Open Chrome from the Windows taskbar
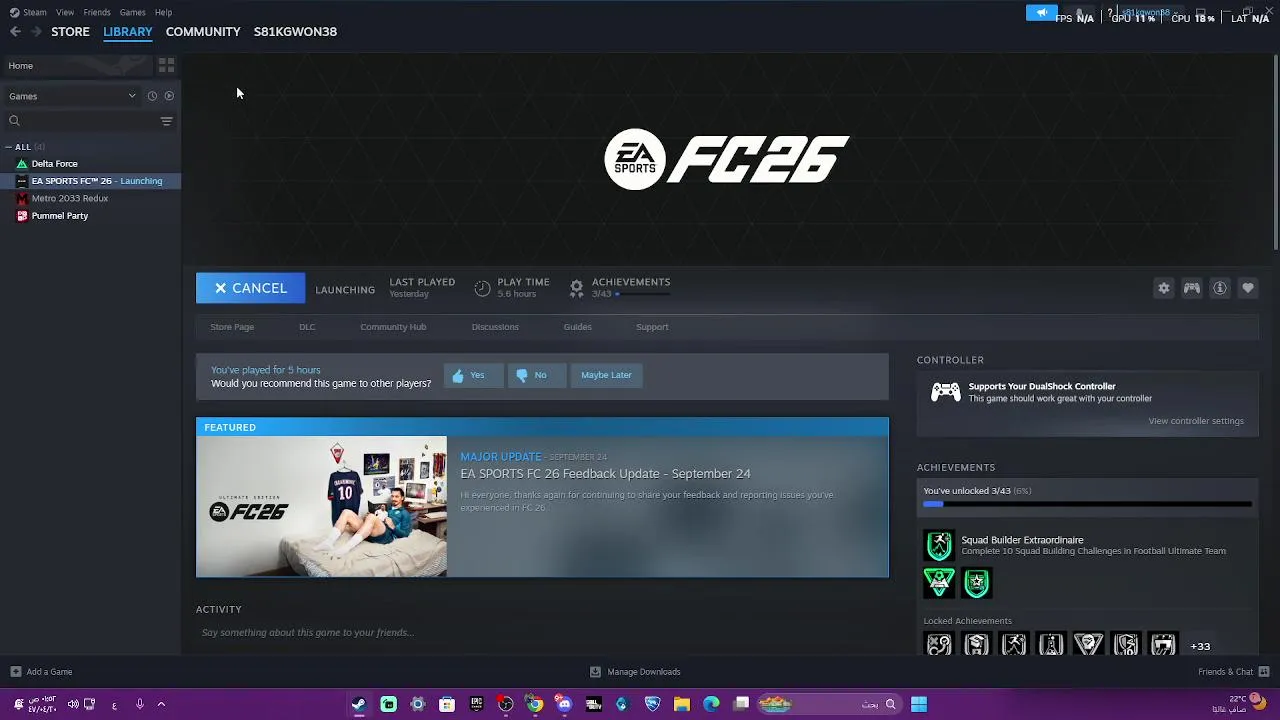This screenshot has width=1280, height=720. (x=535, y=704)
